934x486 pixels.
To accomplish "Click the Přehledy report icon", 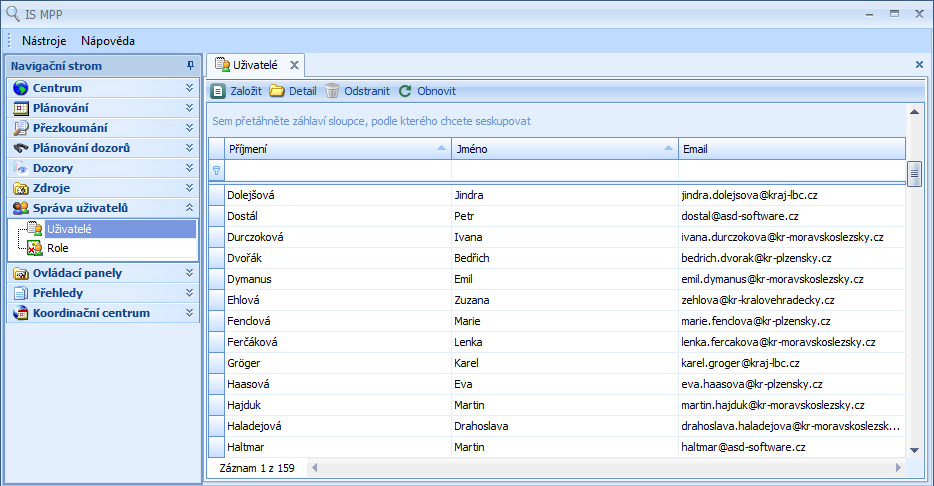I will [21, 293].
